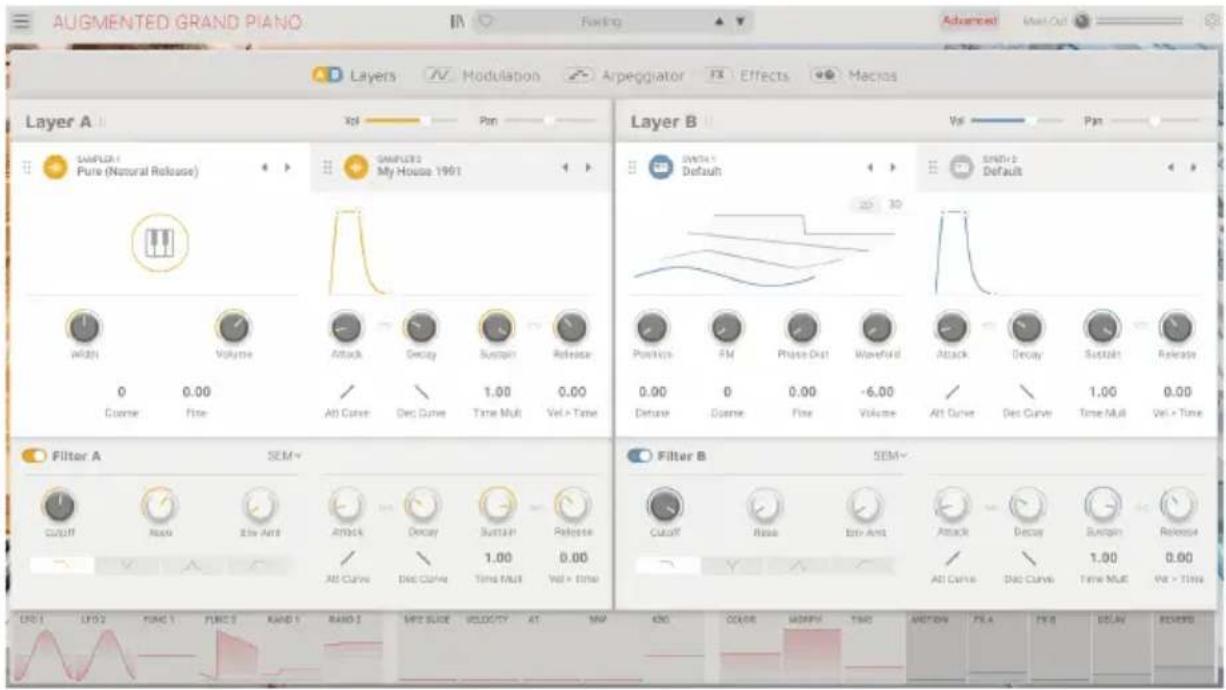
Task: Click the drag handle beside Sampler 1
Action: (27, 167)
